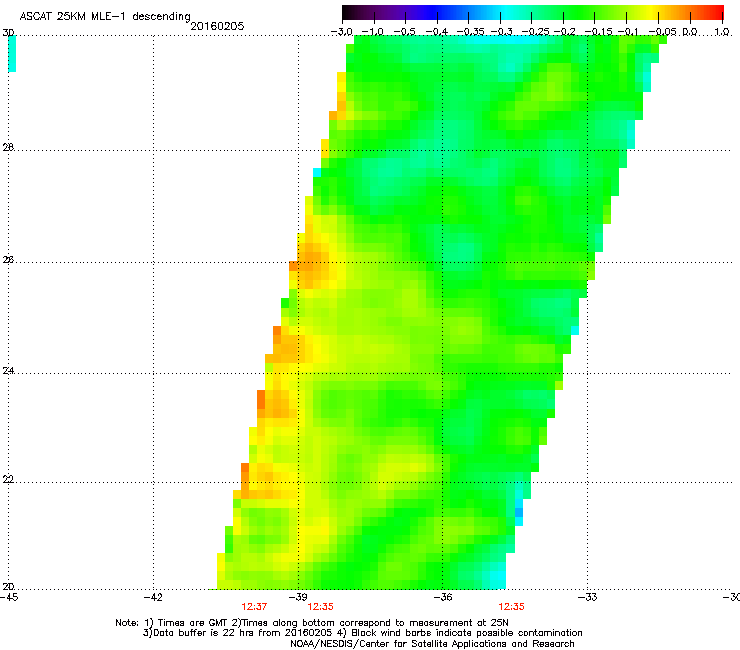Click the note line 'Data buffer is 22 hrs'
The image size is (740, 650).
click(362, 633)
